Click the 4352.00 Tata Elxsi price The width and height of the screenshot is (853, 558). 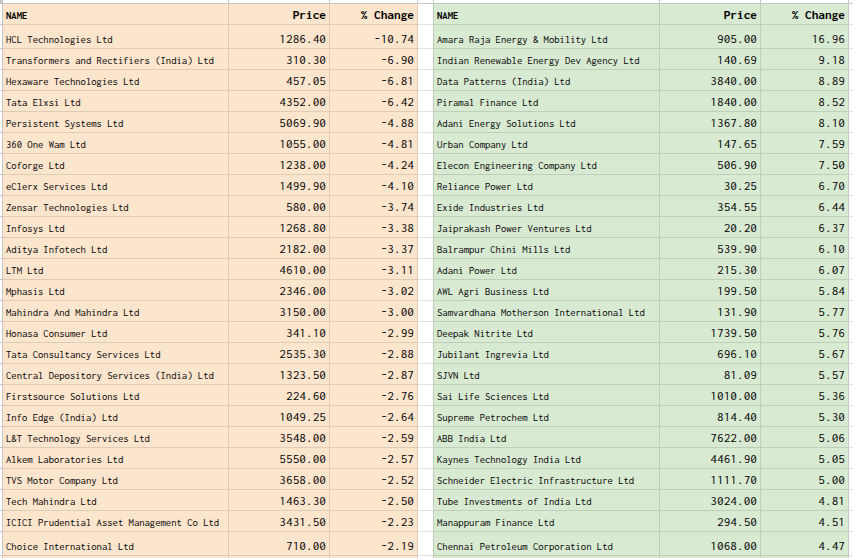[x=279, y=102]
